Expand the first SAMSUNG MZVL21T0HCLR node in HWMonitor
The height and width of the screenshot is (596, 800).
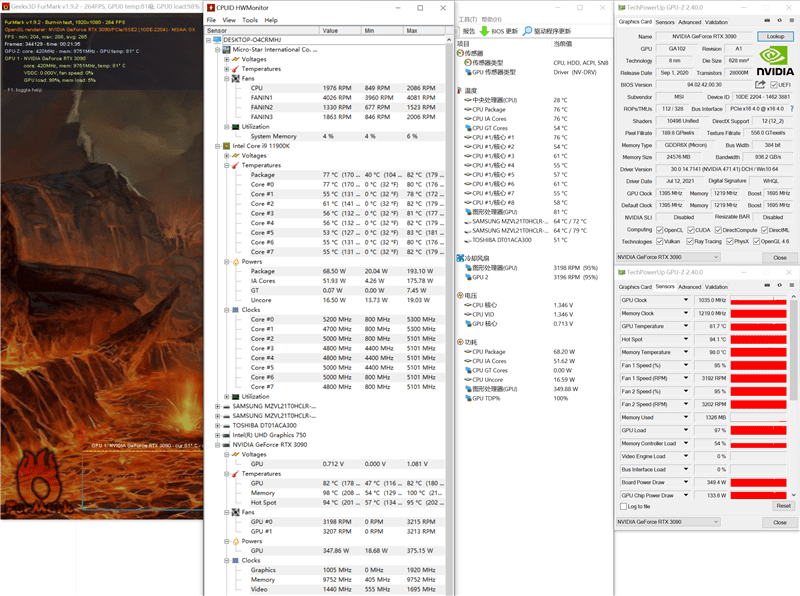(x=217, y=407)
